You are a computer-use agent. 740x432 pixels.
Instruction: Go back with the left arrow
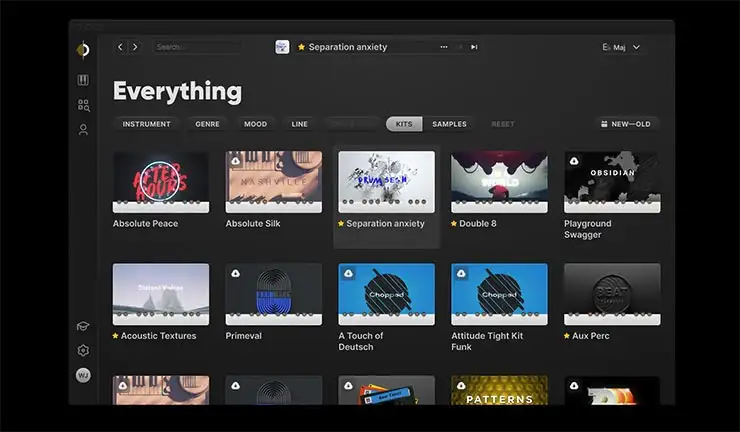coord(120,47)
